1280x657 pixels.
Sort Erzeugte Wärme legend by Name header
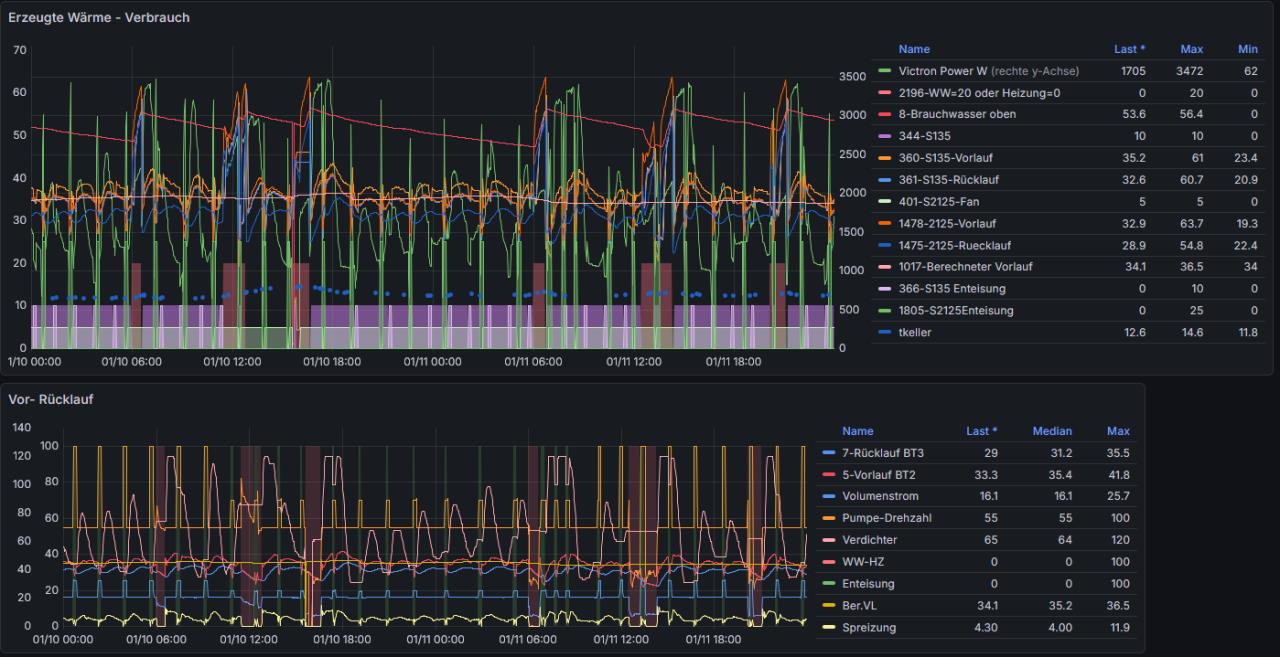point(914,49)
